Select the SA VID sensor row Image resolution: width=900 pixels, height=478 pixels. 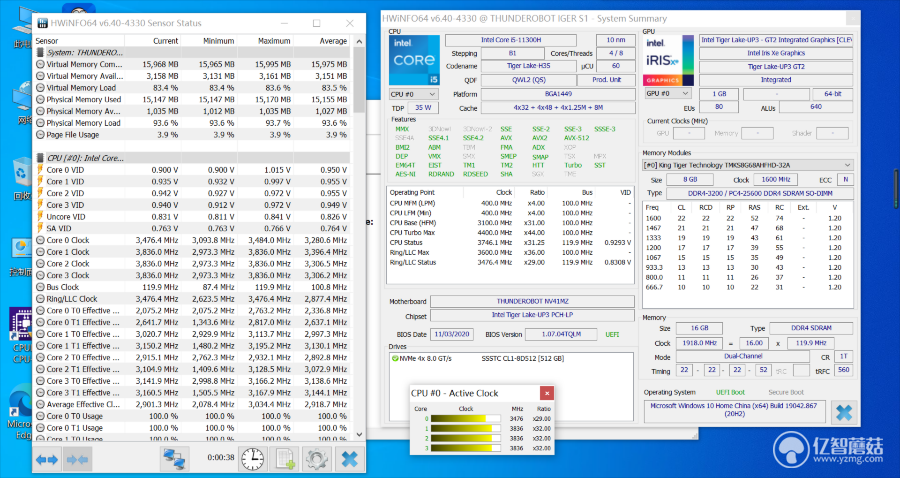click(x=193, y=228)
